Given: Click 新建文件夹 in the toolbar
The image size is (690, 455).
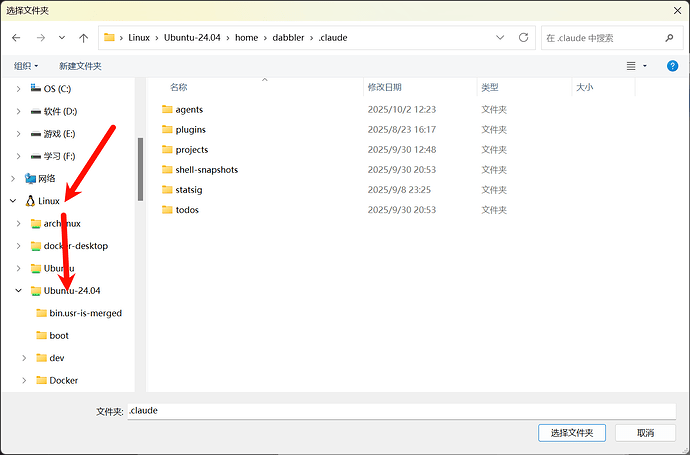Looking at the screenshot, I should point(80,66).
